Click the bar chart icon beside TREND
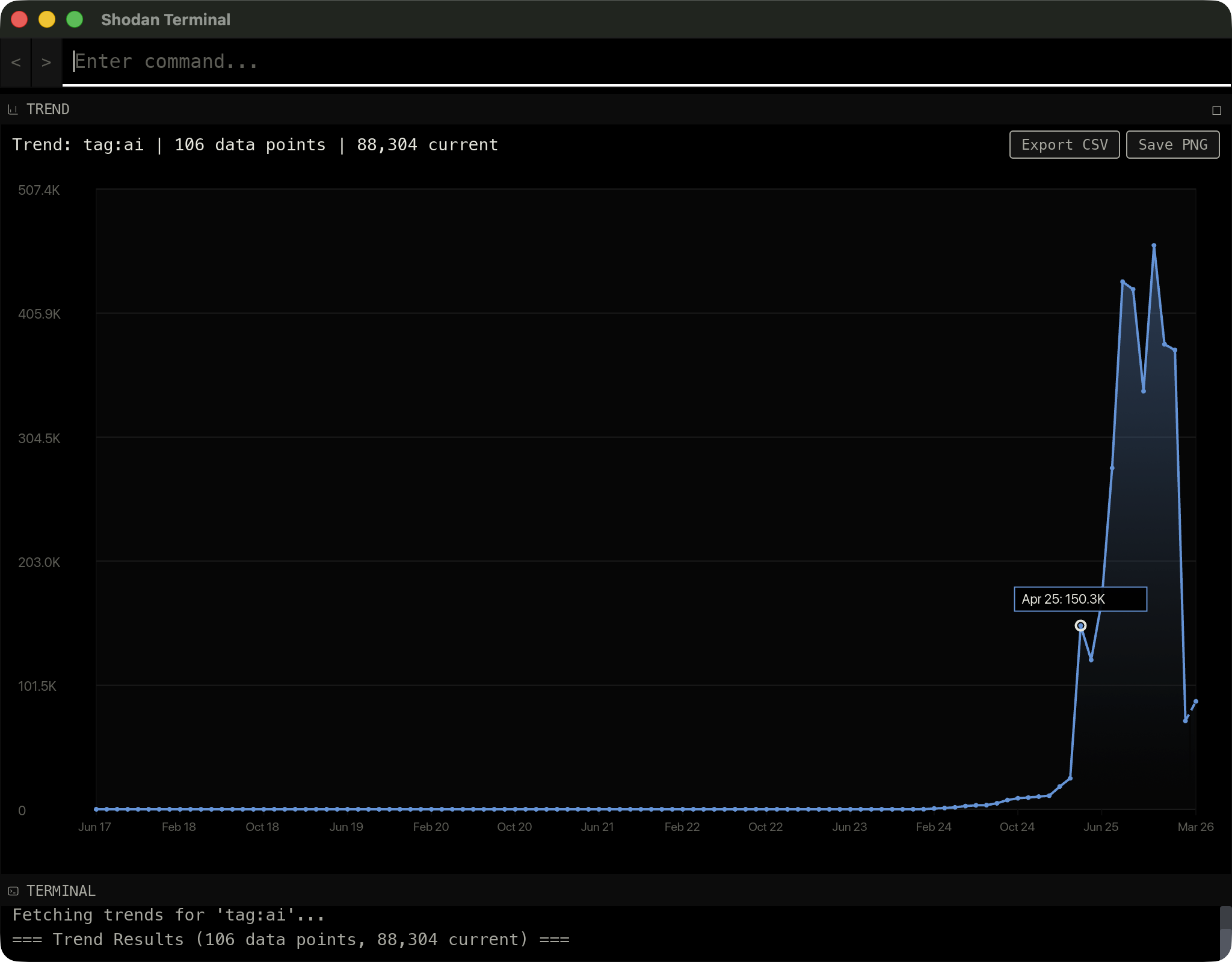The width and height of the screenshot is (1232, 962). [x=13, y=109]
